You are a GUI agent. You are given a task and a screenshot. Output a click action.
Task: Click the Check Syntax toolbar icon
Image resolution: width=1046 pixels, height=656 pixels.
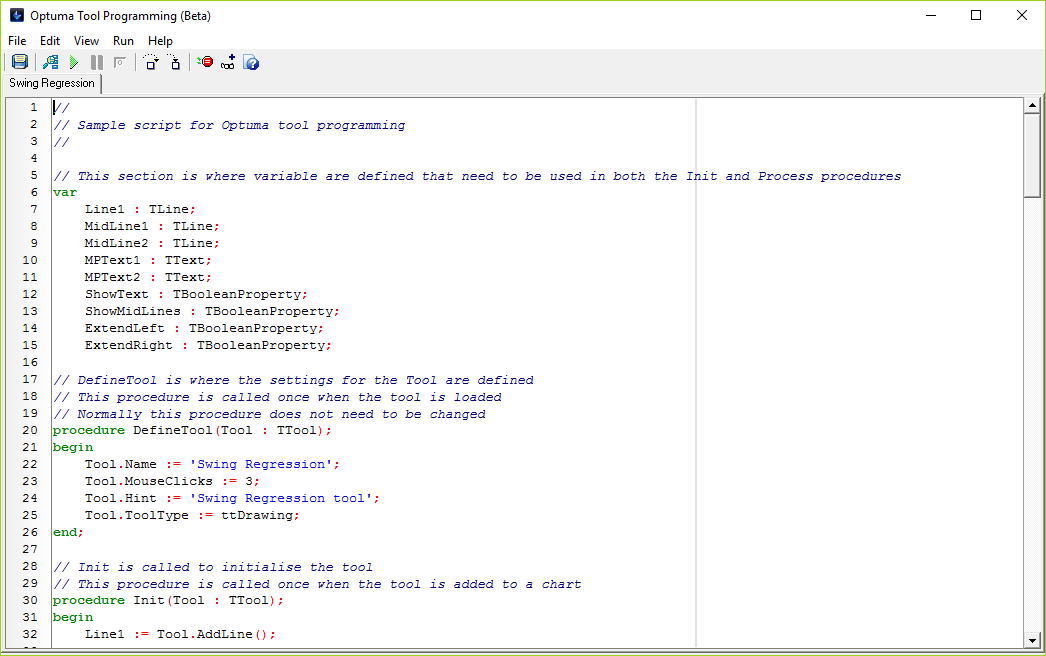50,62
